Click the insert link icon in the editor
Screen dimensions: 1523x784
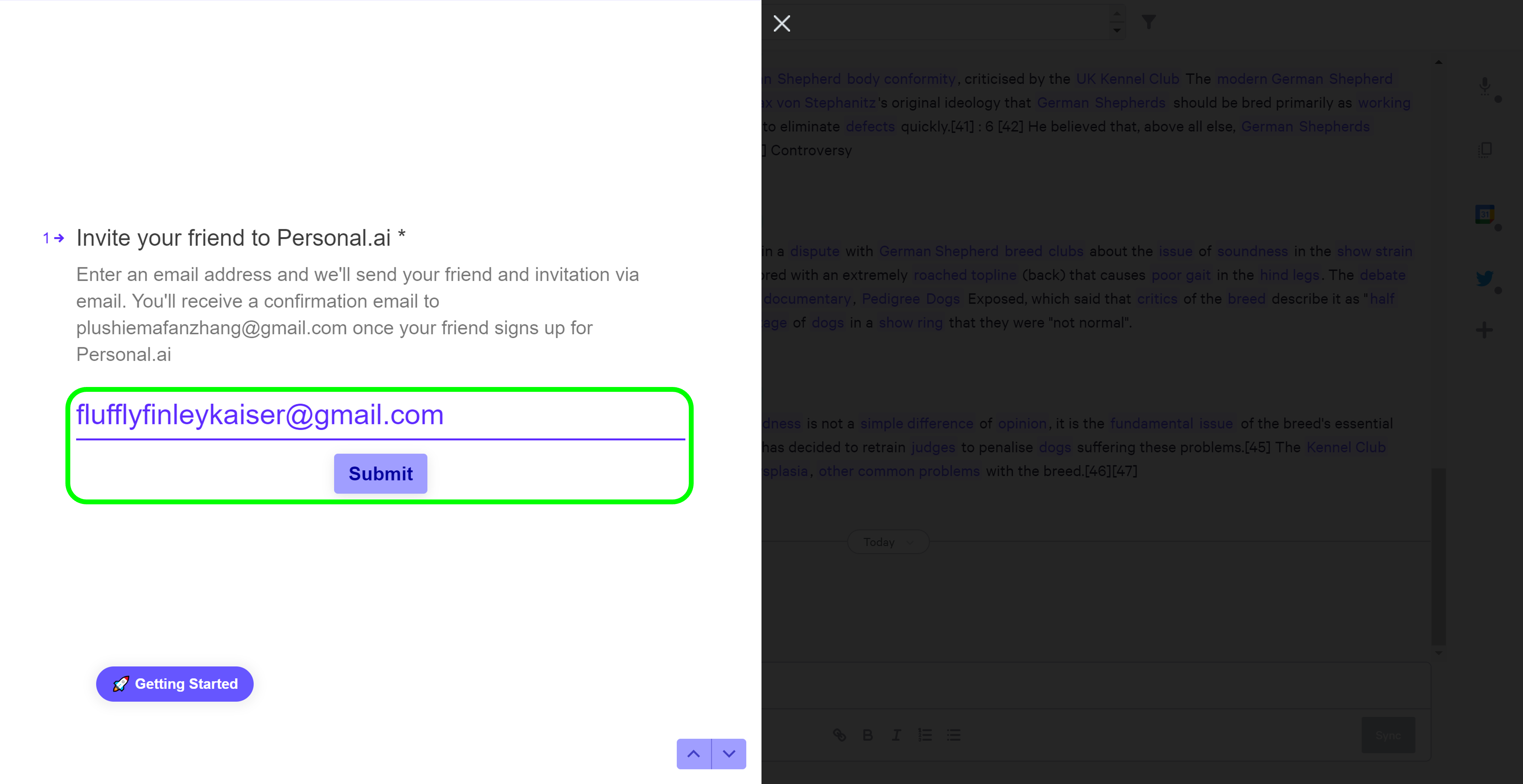[839, 735]
